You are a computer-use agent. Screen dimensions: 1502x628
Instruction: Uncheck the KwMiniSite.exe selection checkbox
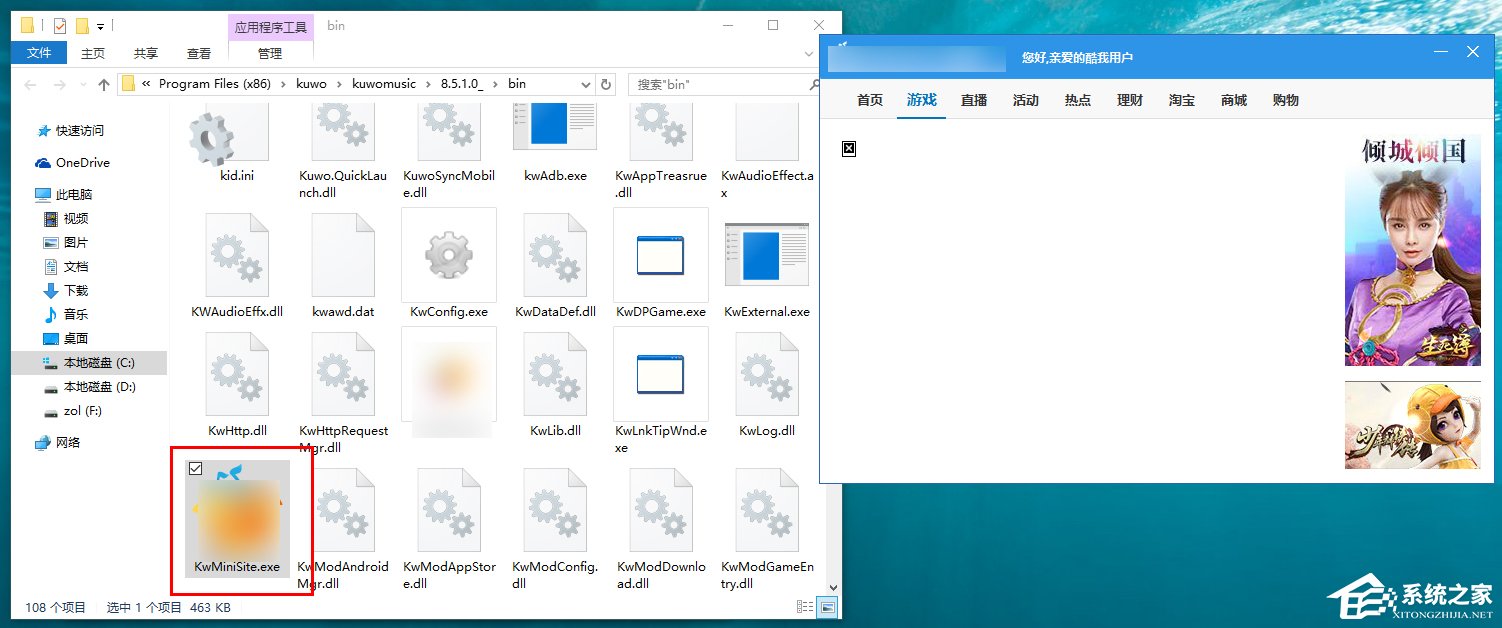195,470
